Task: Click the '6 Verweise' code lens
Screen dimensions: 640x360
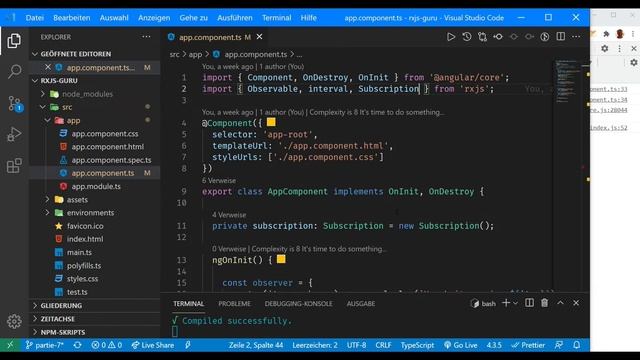Action: 219,180
